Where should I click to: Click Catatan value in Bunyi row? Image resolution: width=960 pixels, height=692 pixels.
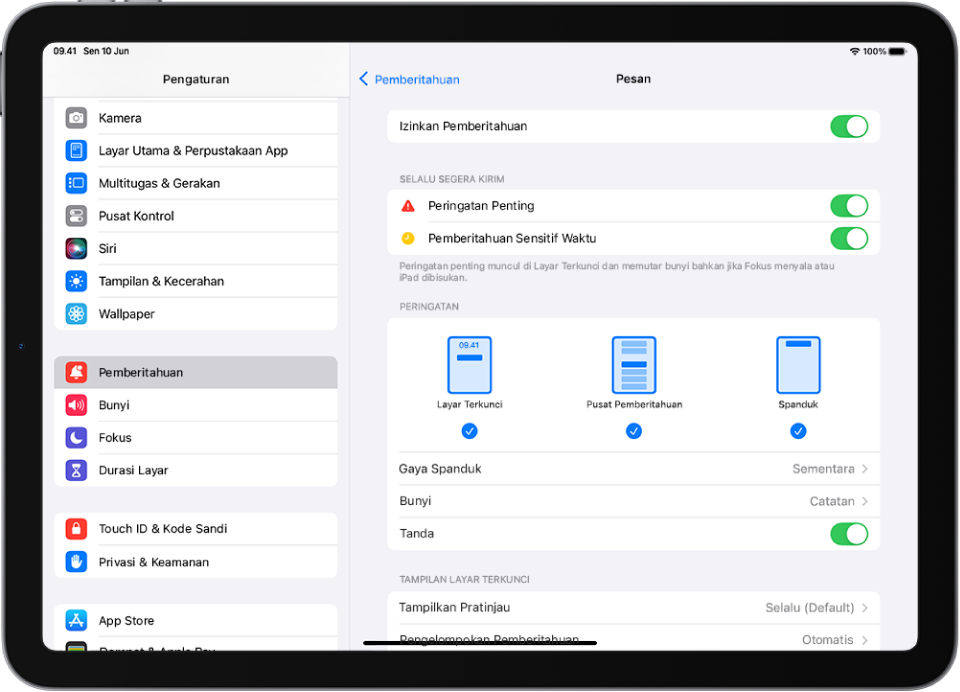click(831, 501)
